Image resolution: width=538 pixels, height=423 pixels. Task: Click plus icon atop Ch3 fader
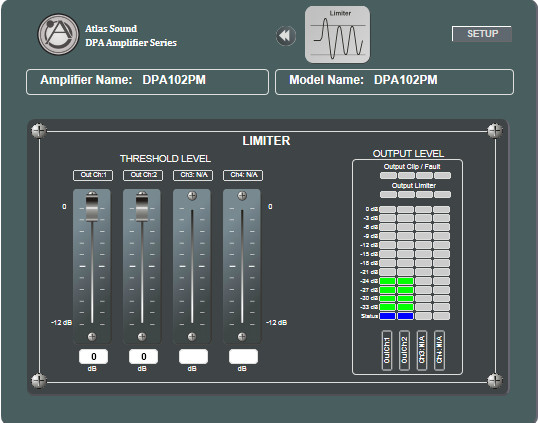(x=192, y=196)
